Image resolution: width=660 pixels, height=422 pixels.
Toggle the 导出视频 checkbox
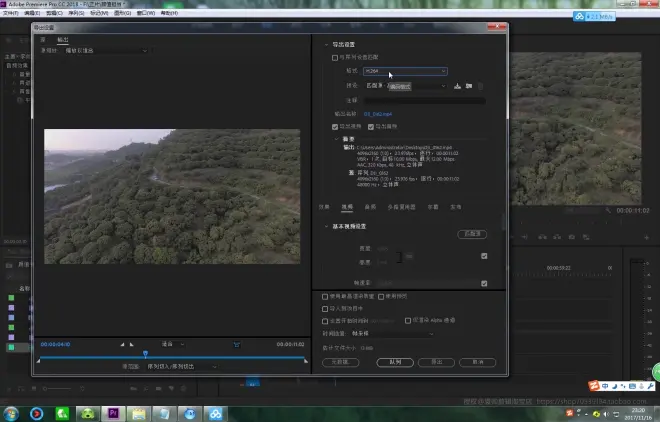tap(335, 127)
